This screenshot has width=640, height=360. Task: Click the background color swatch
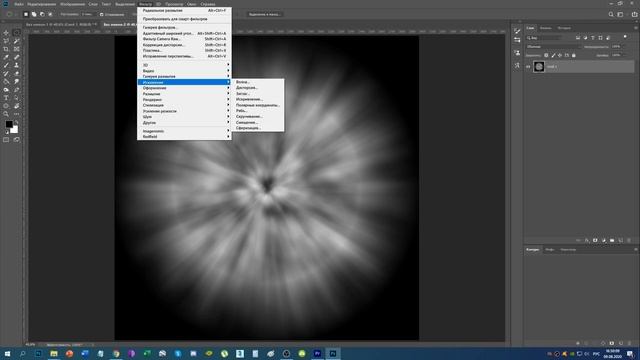tap(15, 130)
